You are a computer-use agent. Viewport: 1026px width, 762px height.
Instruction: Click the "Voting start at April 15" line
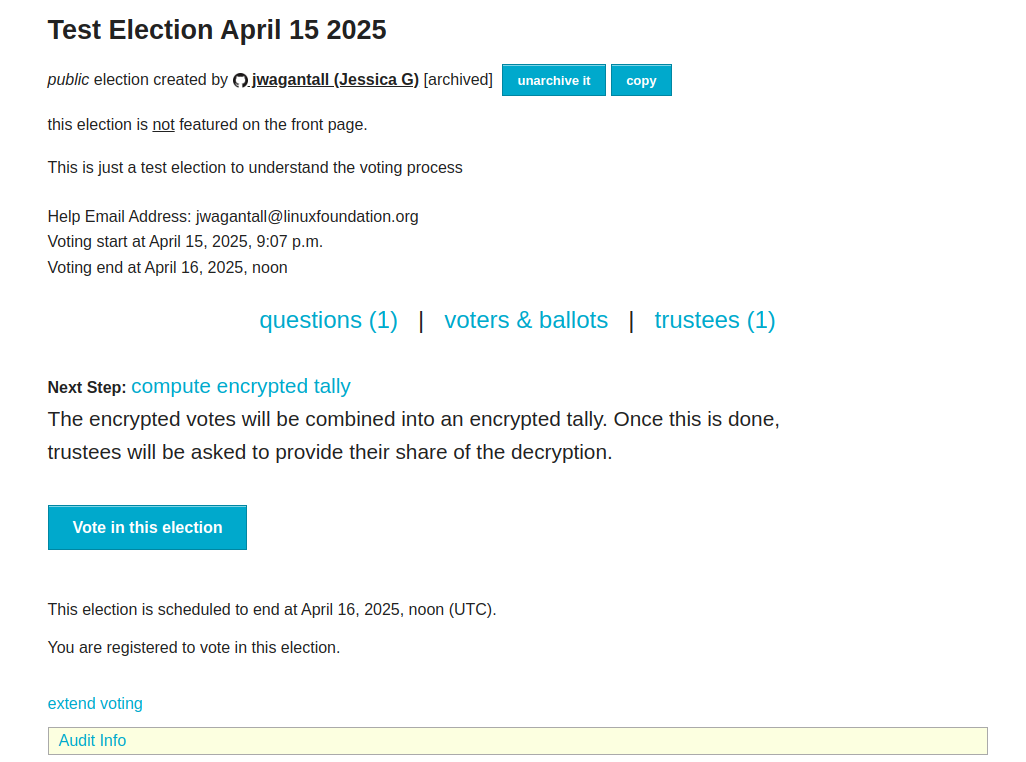[x=185, y=241]
